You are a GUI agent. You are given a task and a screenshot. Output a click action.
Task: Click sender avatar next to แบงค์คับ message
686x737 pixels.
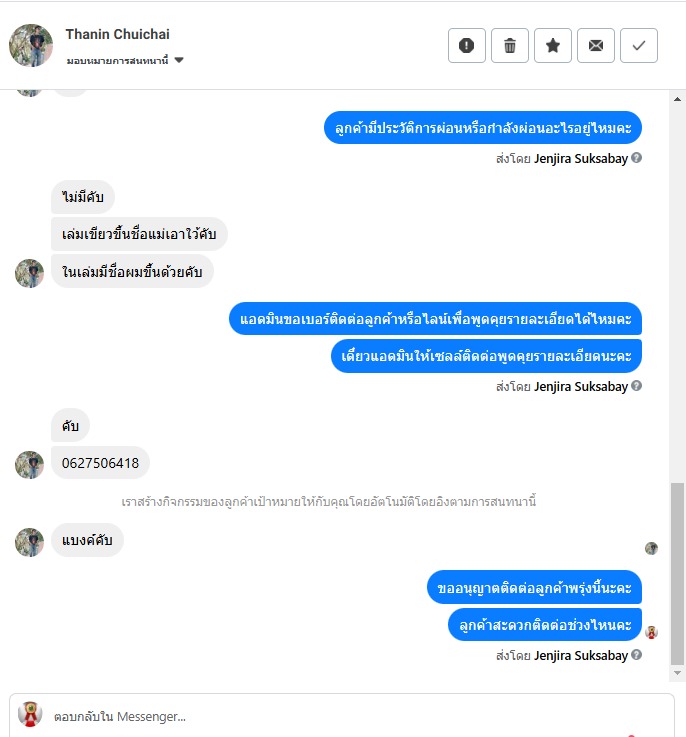(x=29, y=542)
